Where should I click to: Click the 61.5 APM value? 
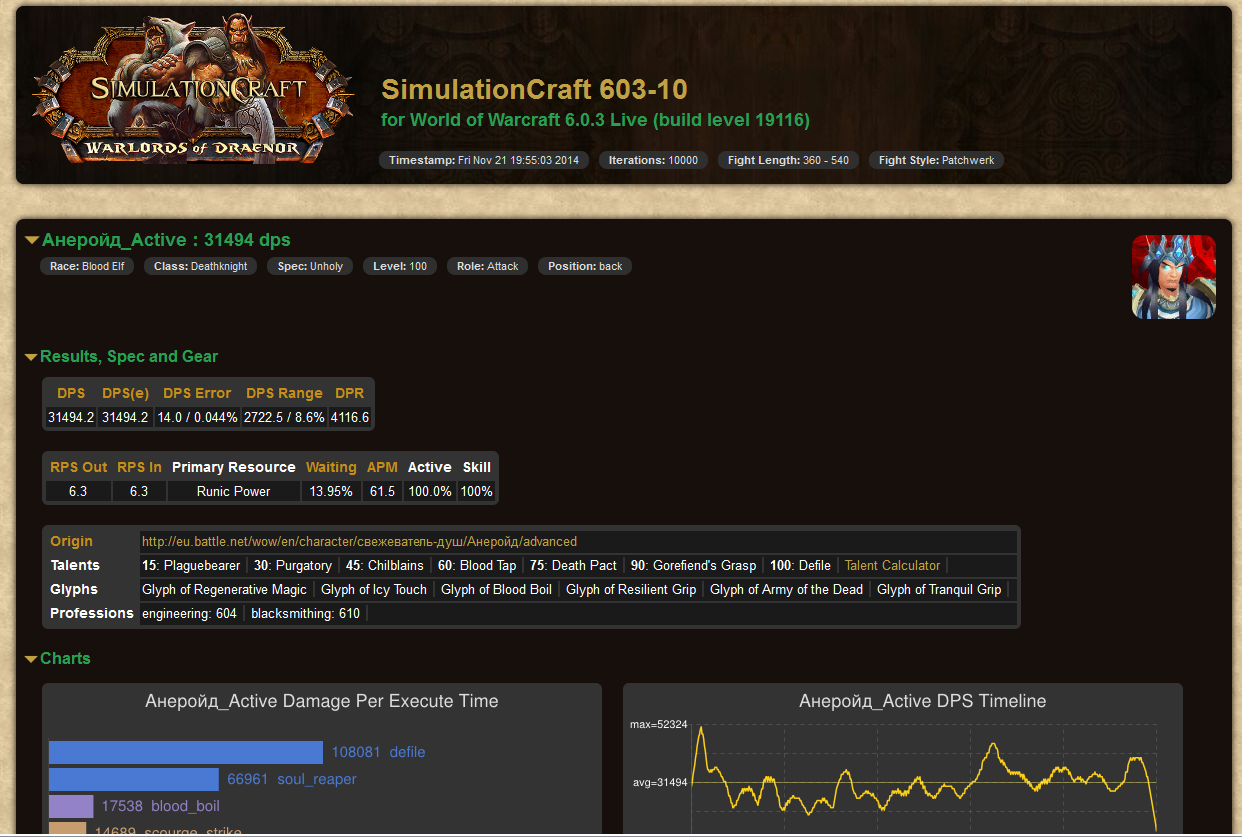click(382, 491)
